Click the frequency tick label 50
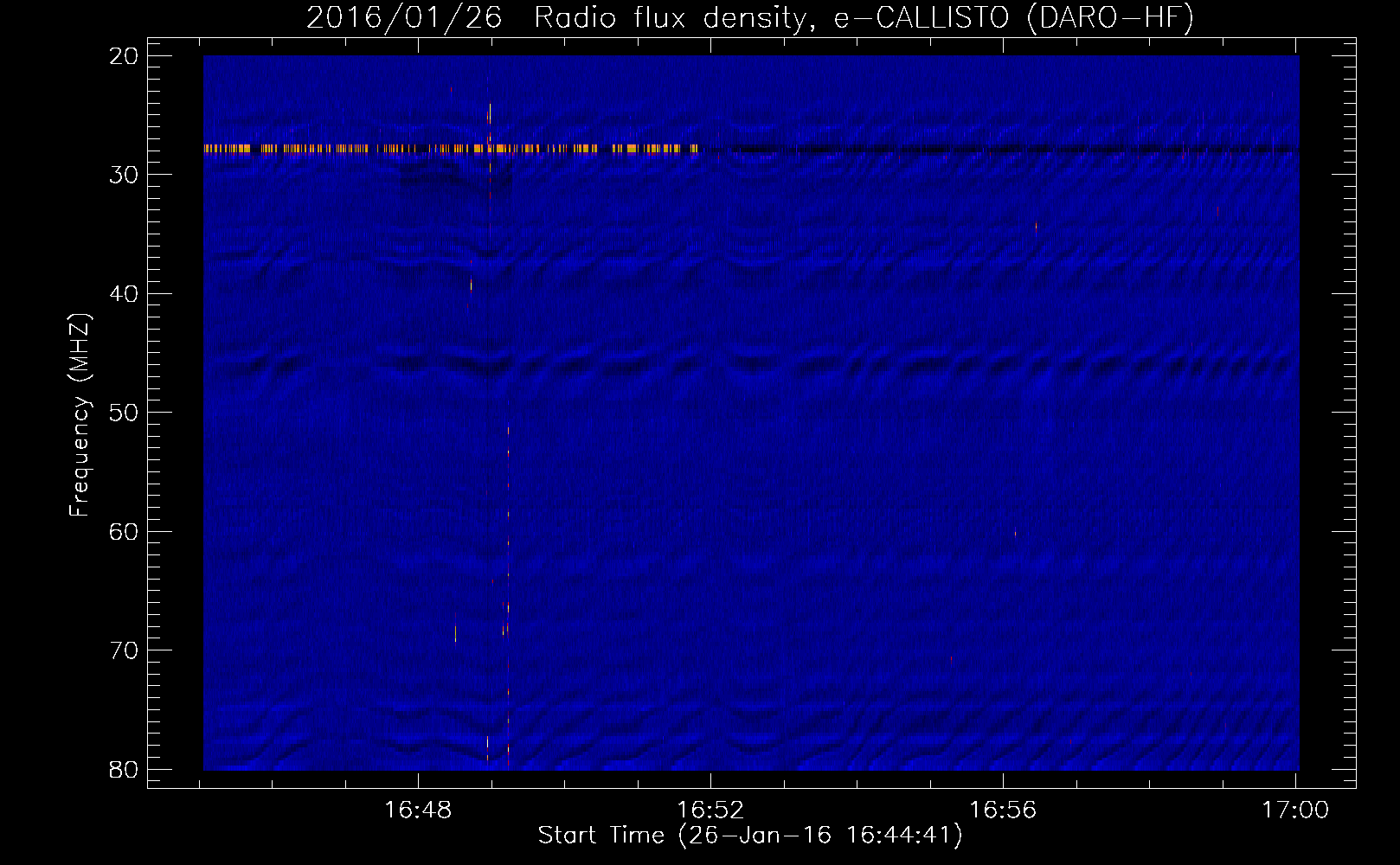This screenshot has height=865, width=1400. (125, 413)
